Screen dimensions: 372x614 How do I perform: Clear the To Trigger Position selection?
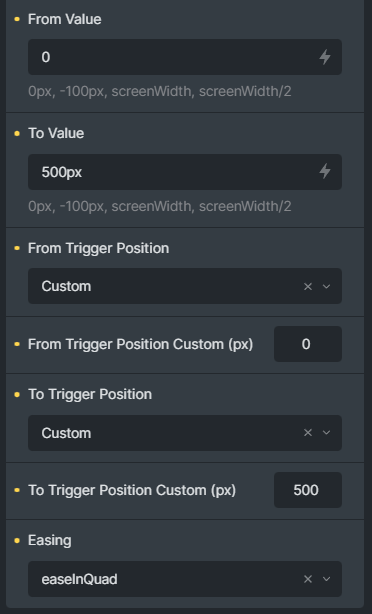pos(308,433)
